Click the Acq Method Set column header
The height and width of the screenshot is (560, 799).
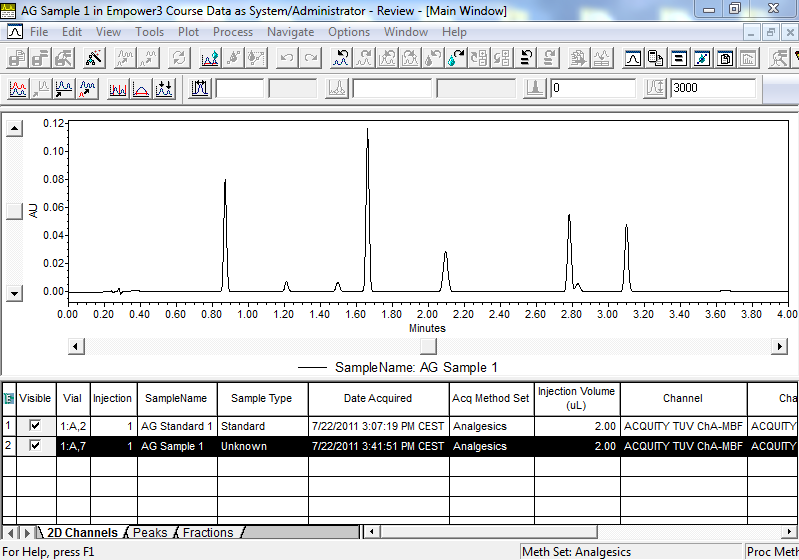[491, 398]
